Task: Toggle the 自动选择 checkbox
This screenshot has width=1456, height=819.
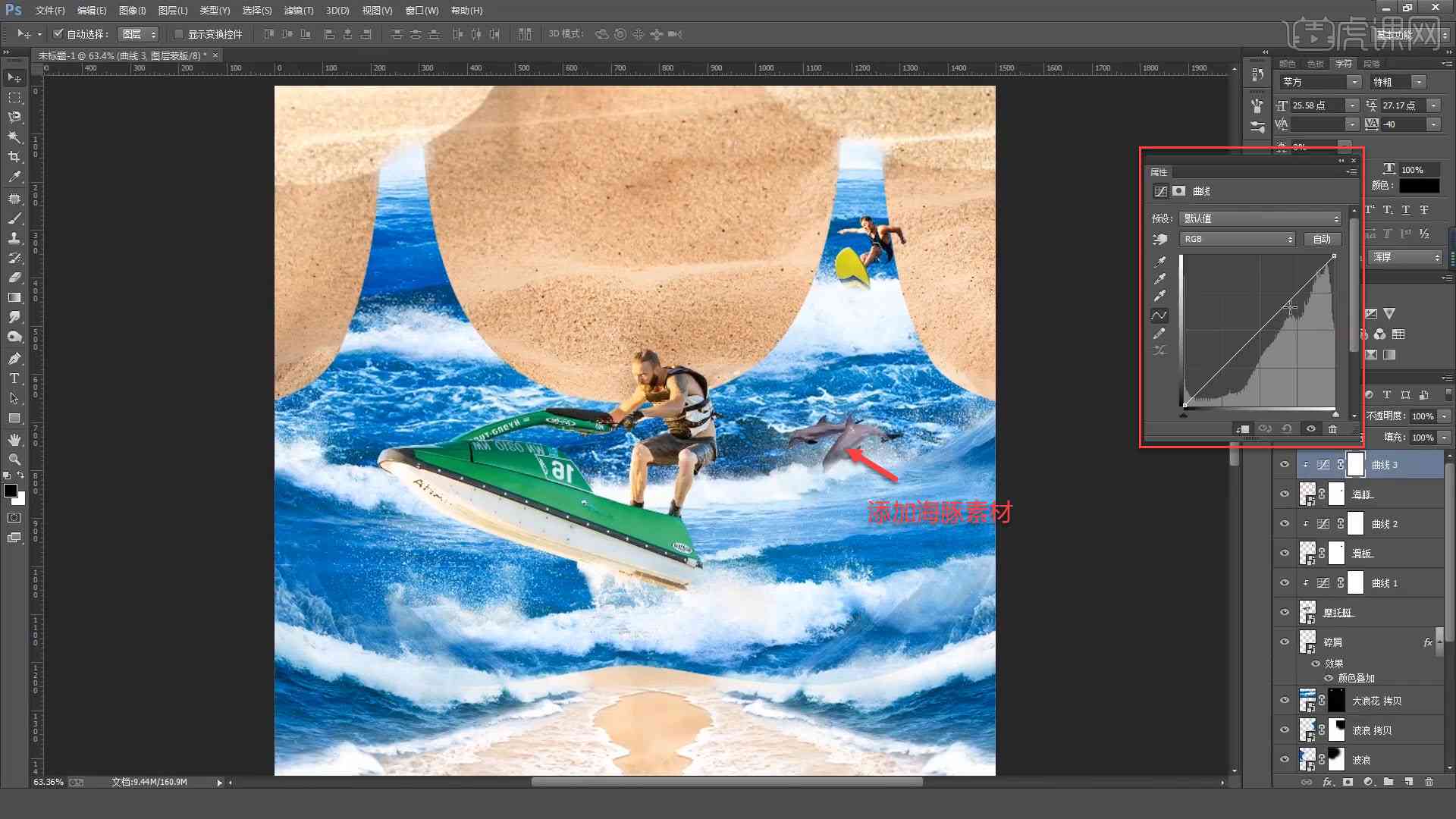Action: click(58, 33)
